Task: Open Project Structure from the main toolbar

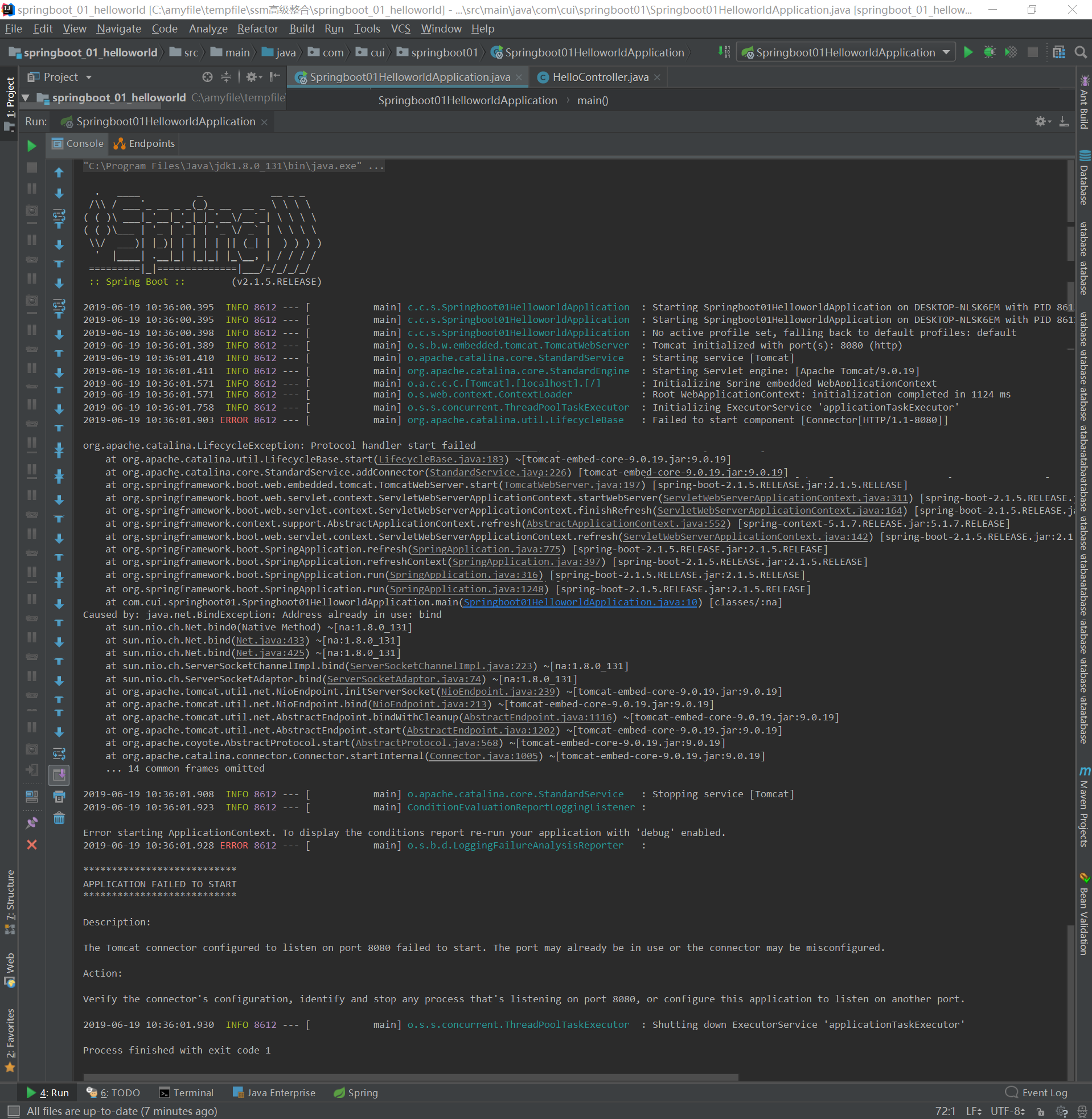Action: tap(1060, 52)
